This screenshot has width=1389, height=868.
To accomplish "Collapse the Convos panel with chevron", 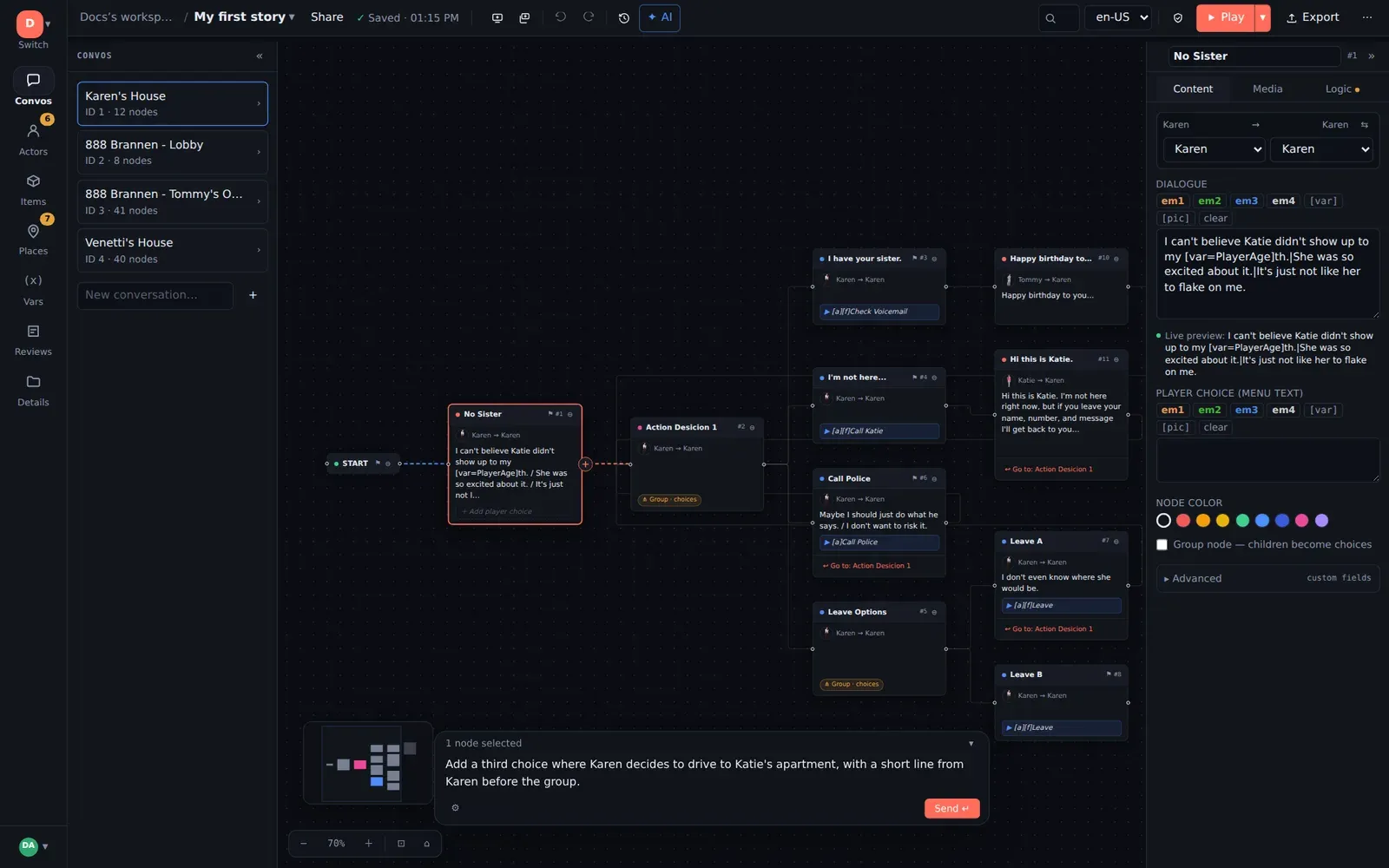I will tap(260, 56).
